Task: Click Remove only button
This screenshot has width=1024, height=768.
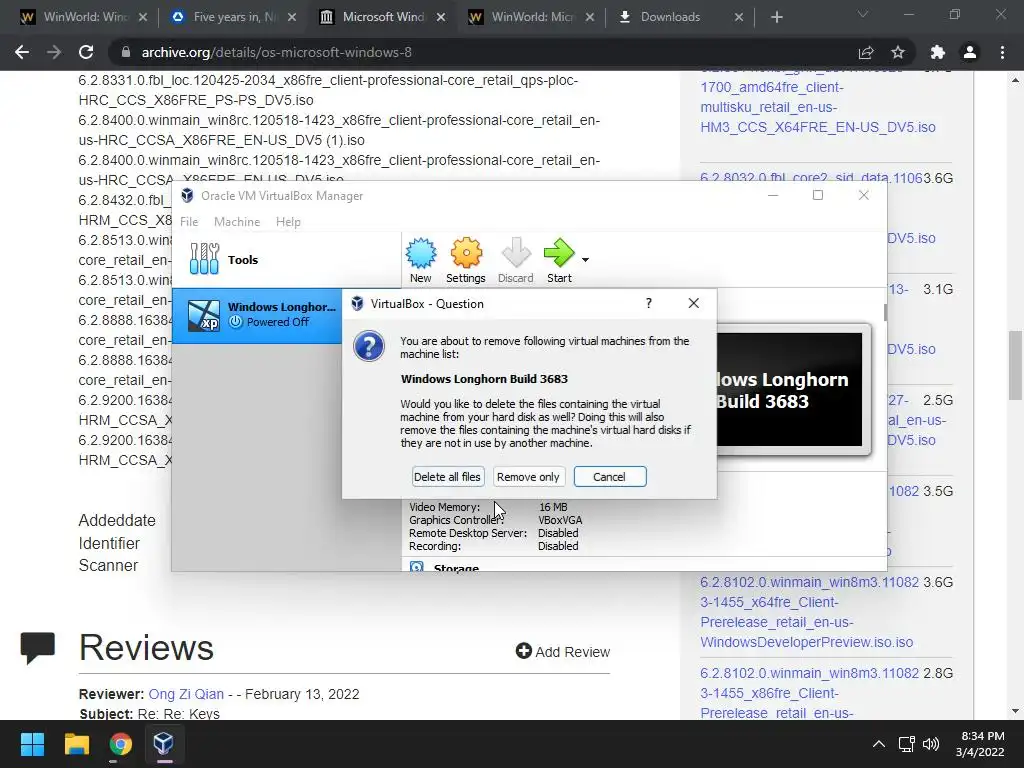Action: pyautogui.click(x=528, y=477)
